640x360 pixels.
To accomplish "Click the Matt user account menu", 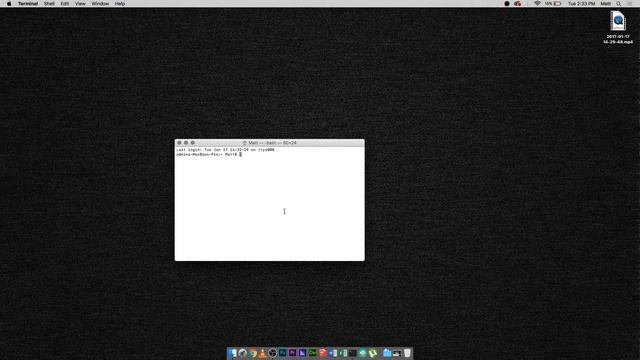I will [x=605, y=4].
